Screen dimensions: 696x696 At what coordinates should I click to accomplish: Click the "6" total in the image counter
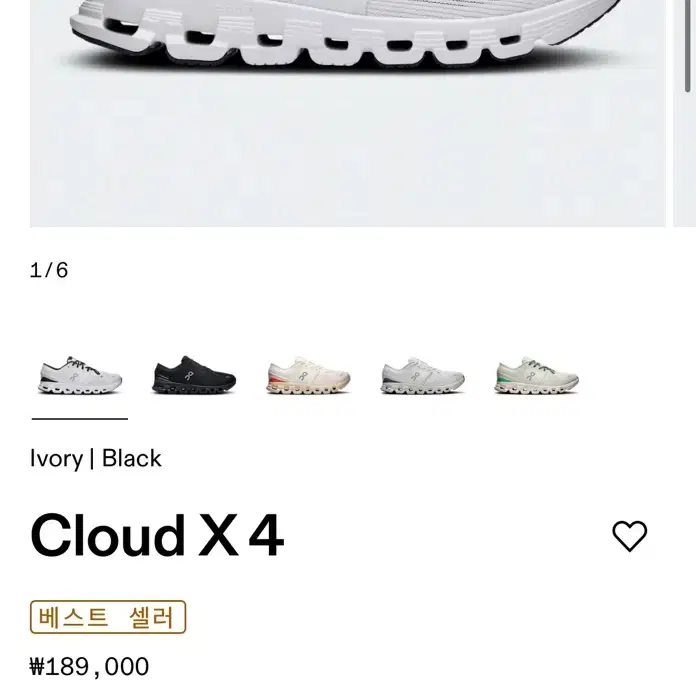click(x=62, y=270)
